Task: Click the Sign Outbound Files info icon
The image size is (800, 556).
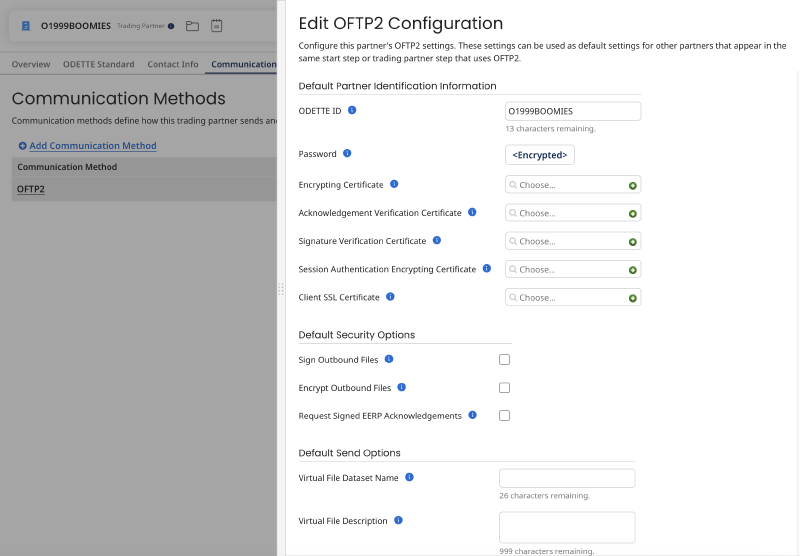Action: pyautogui.click(x=389, y=359)
